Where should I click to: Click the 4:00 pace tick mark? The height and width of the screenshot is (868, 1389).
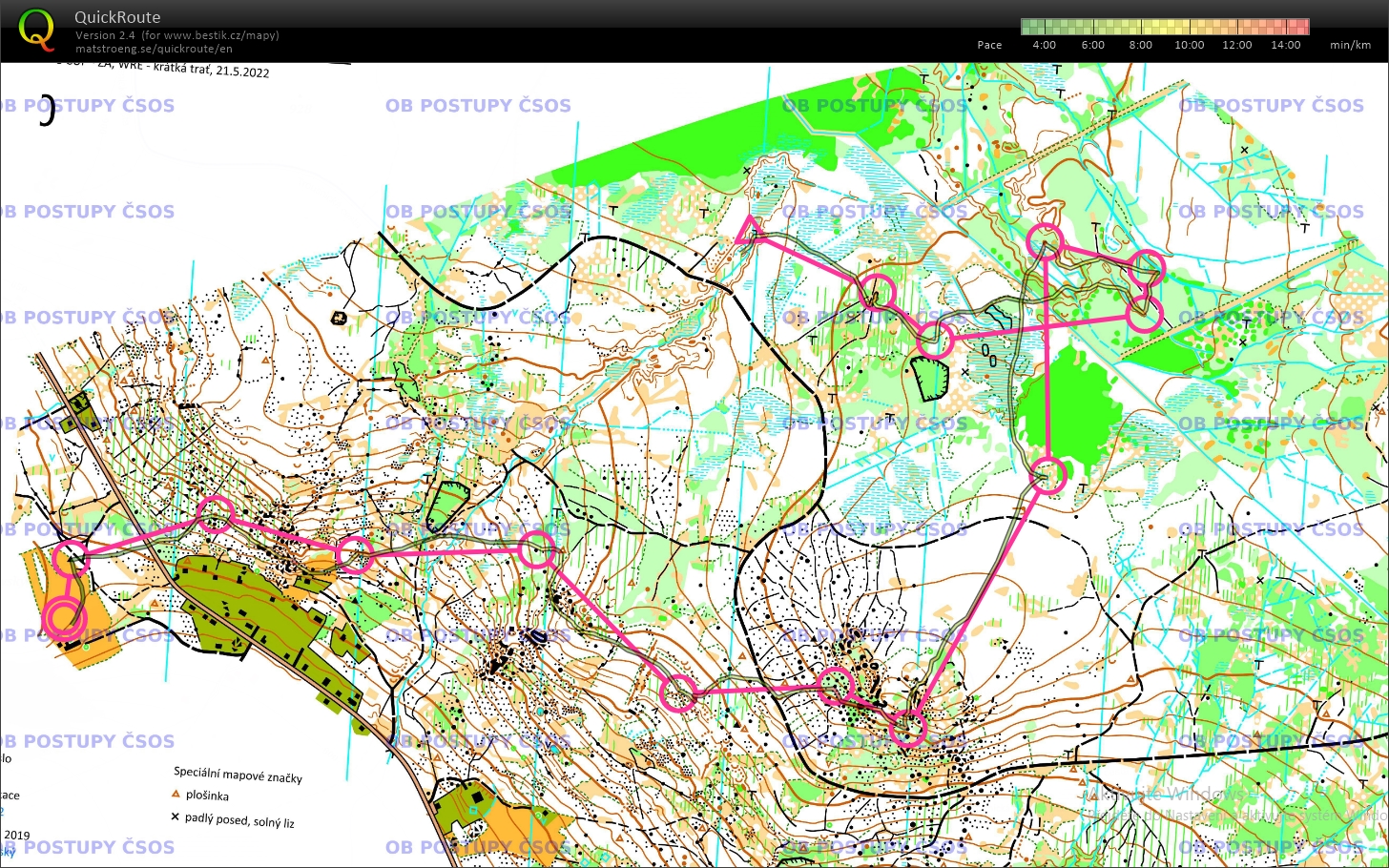(x=1043, y=44)
